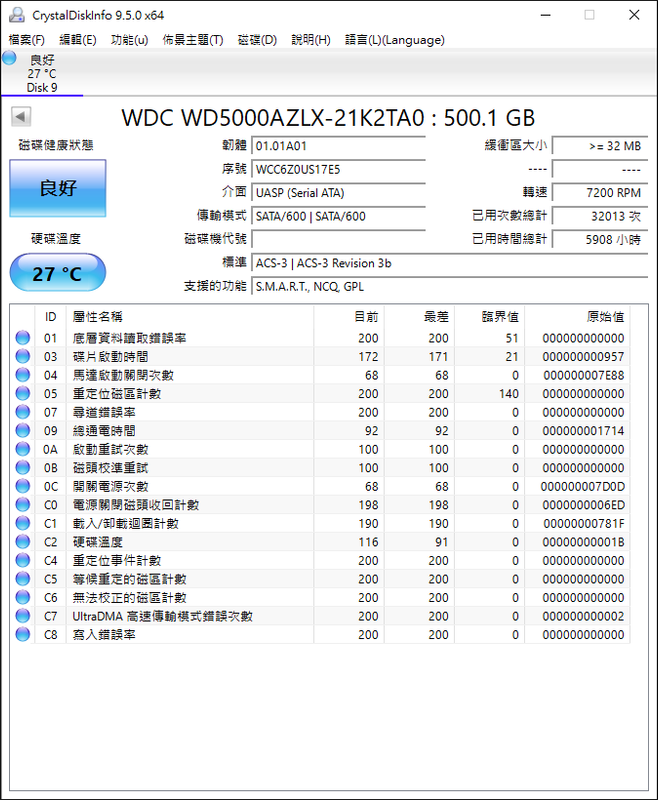Click status orb for ID 05 row
The image size is (658, 800).
tap(22, 393)
